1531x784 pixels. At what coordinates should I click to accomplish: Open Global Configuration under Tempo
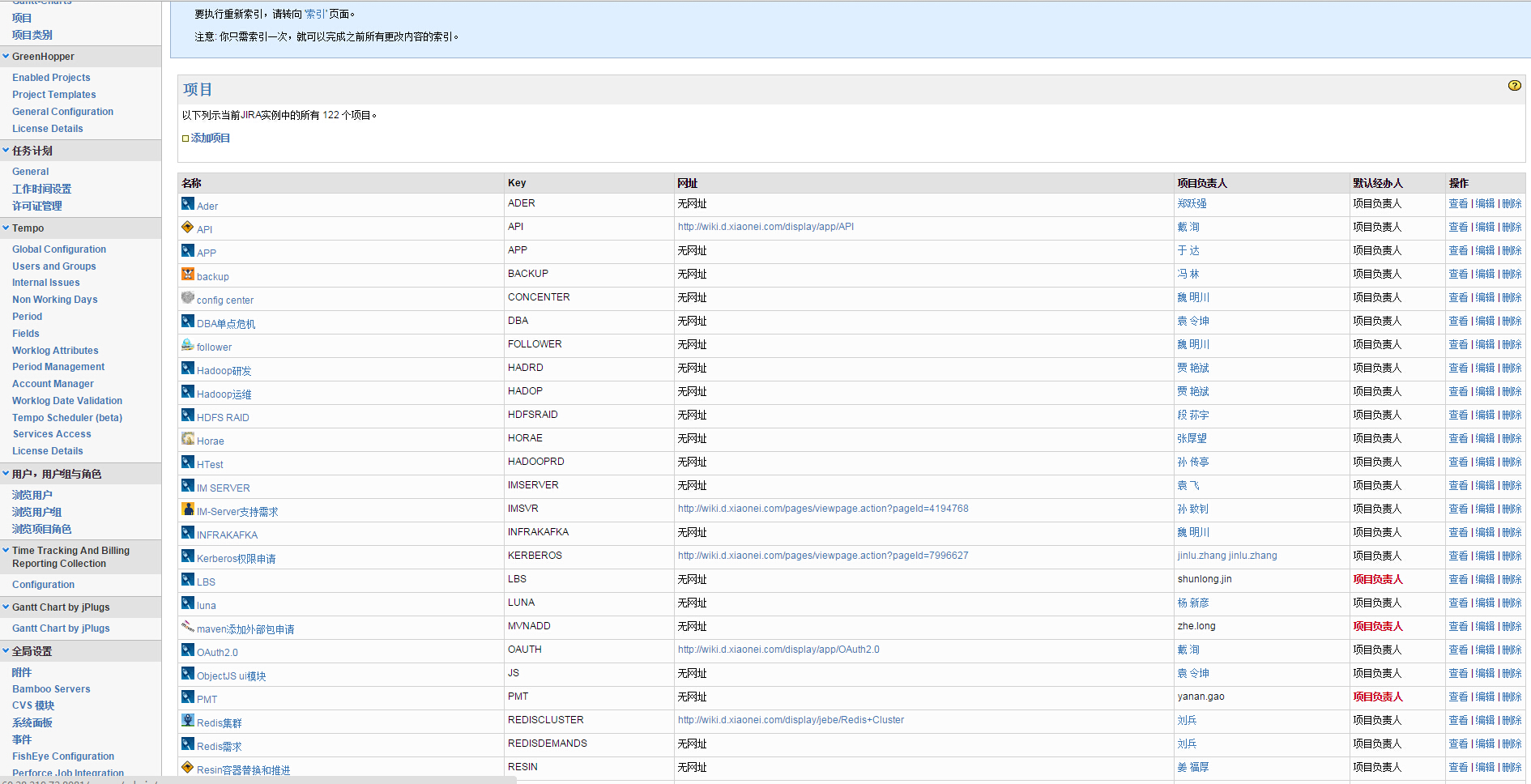point(59,249)
